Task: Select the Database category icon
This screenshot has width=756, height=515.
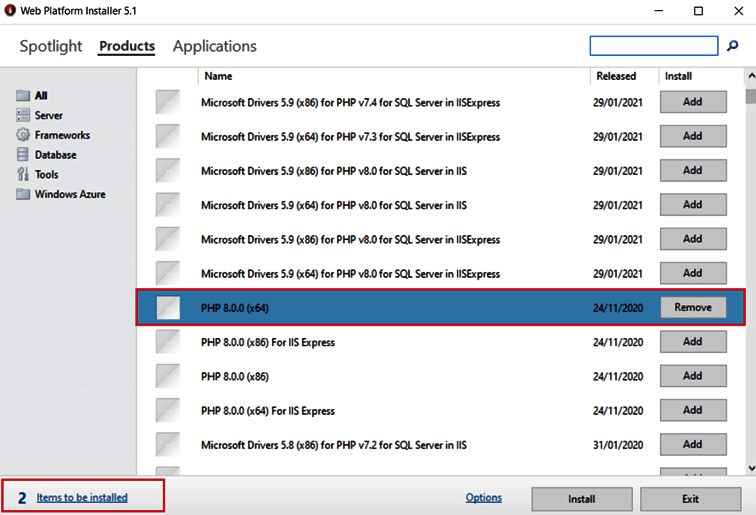Action: coord(23,155)
